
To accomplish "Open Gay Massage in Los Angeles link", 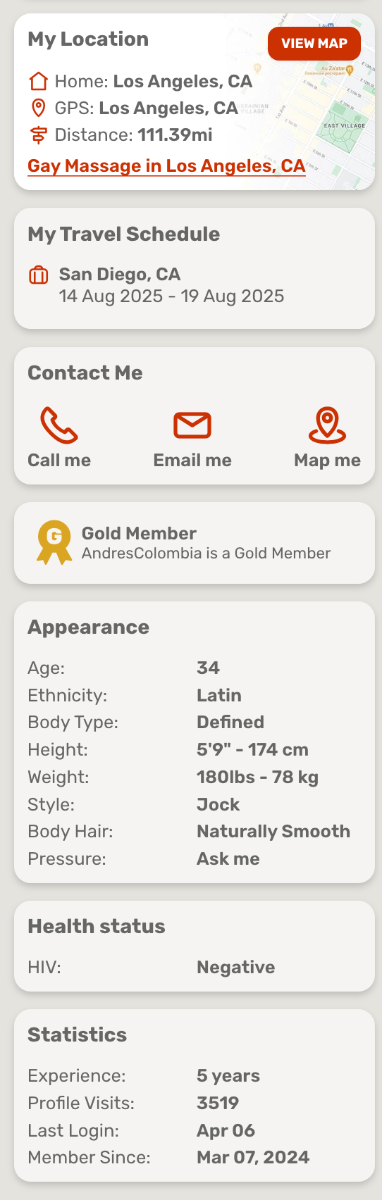I will coord(166,165).
